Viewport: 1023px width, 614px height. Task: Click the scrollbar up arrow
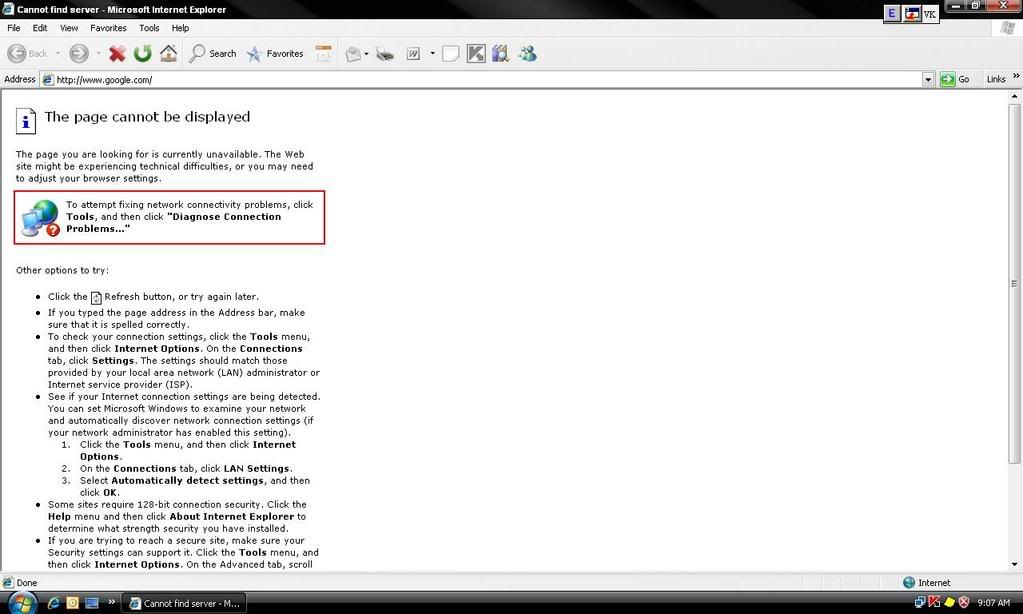coord(1014,96)
